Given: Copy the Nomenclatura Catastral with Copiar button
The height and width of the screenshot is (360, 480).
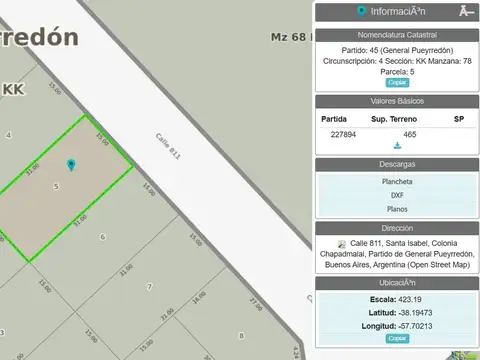Looking at the screenshot, I should click(397, 83).
